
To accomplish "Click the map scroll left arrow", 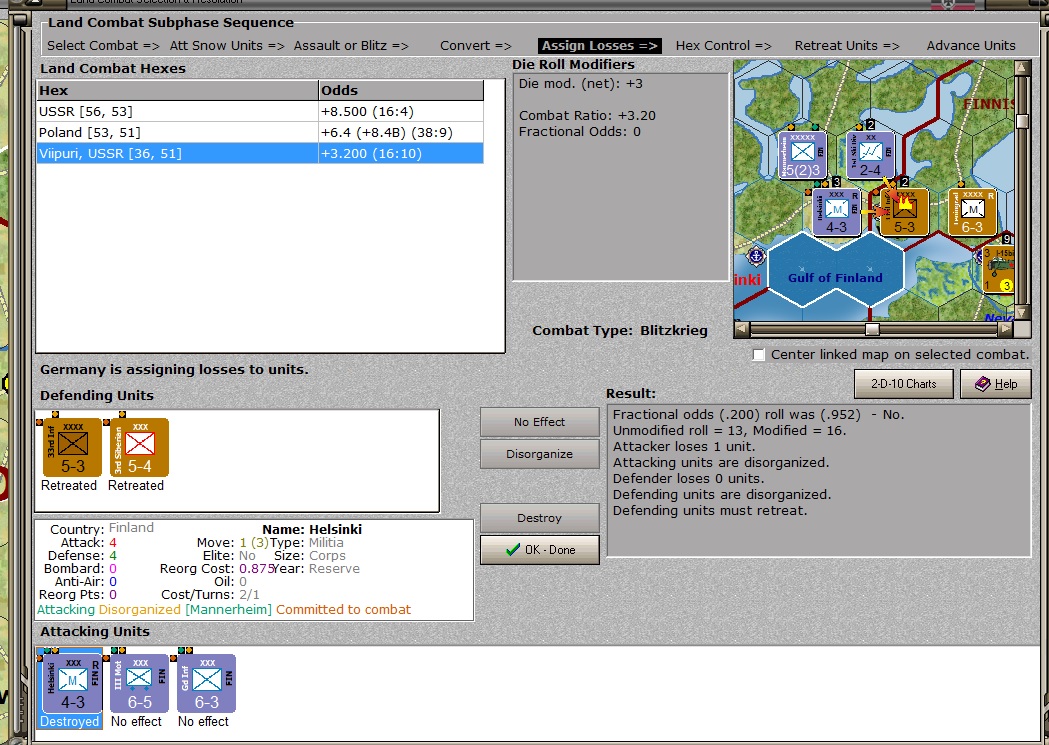I will 741,329.
